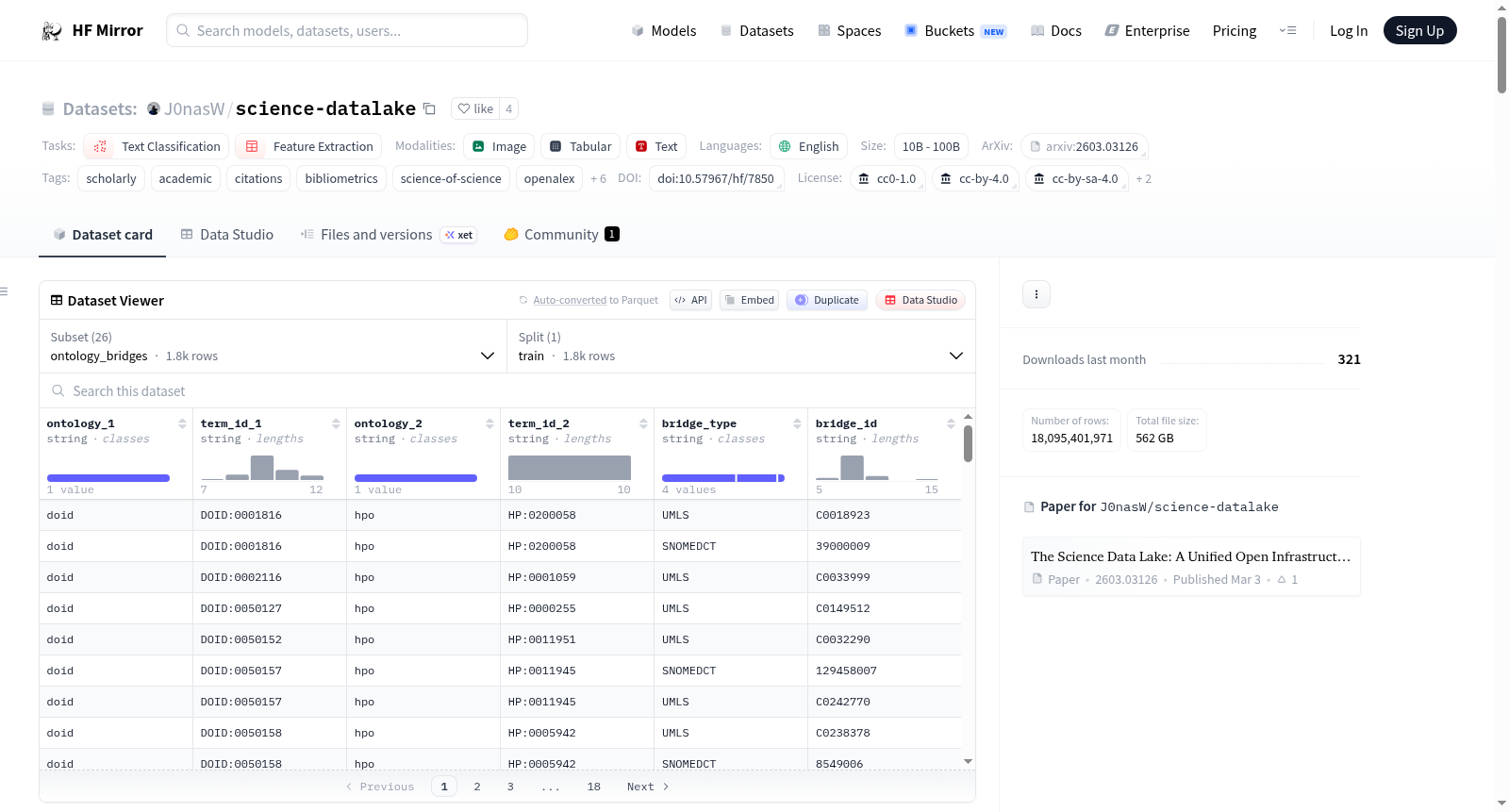Sort the bridge_type column

[x=797, y=423]
